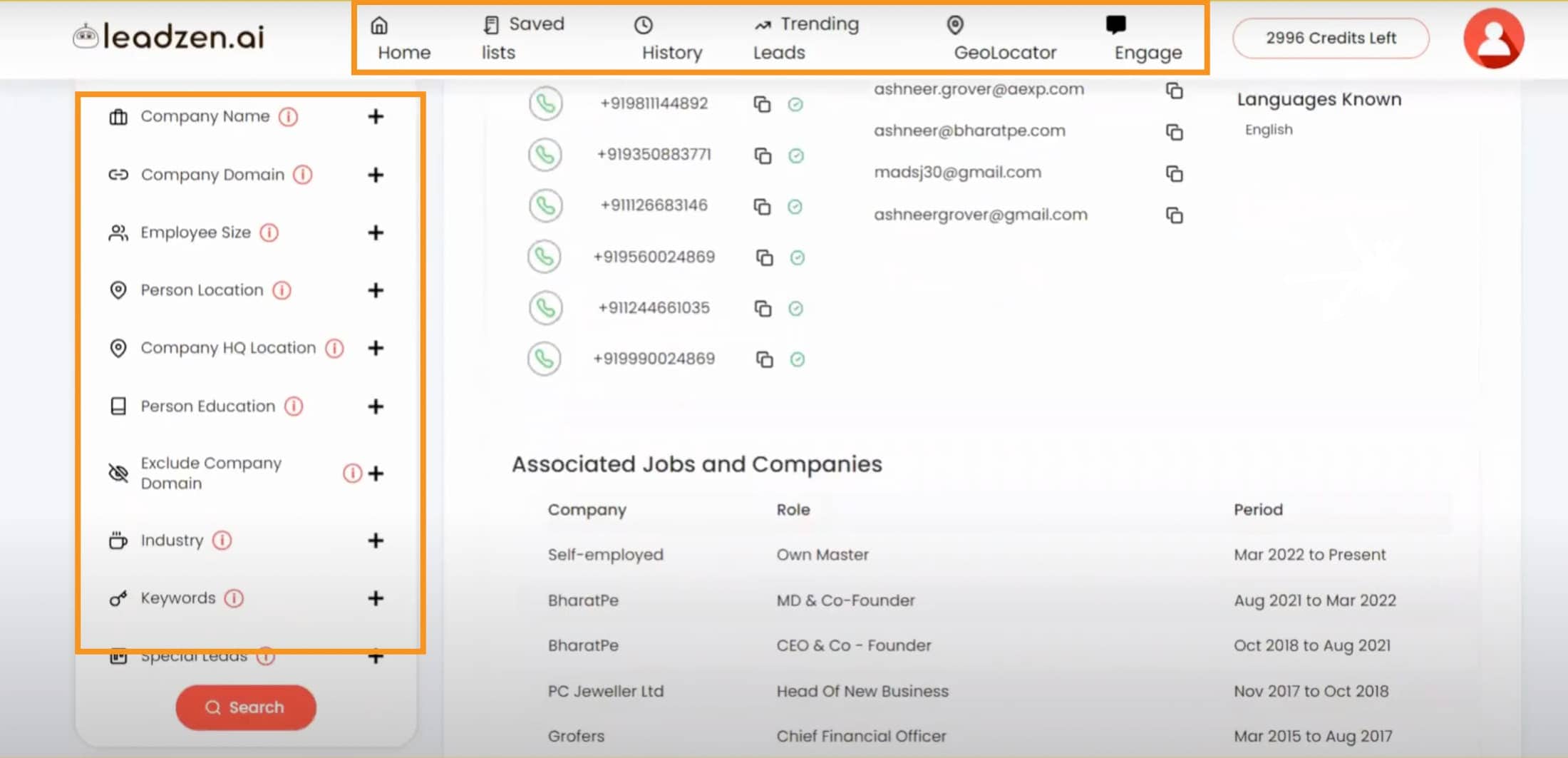Show info for Keywords filter
Viewport: 1568px width, 758px height.
[x=234, y=598]
